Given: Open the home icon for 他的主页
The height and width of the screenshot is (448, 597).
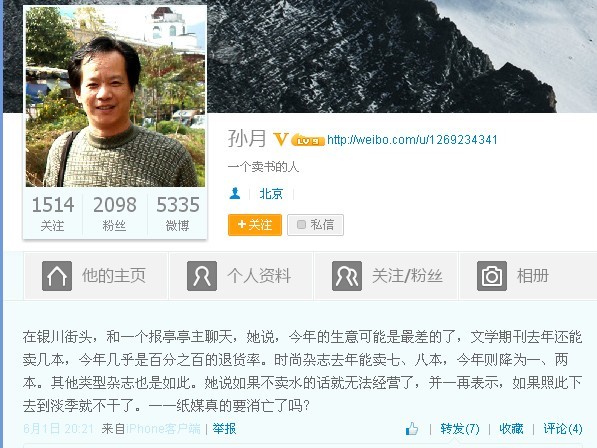Looking at the screenshot, I should click(x=57, y=276).
